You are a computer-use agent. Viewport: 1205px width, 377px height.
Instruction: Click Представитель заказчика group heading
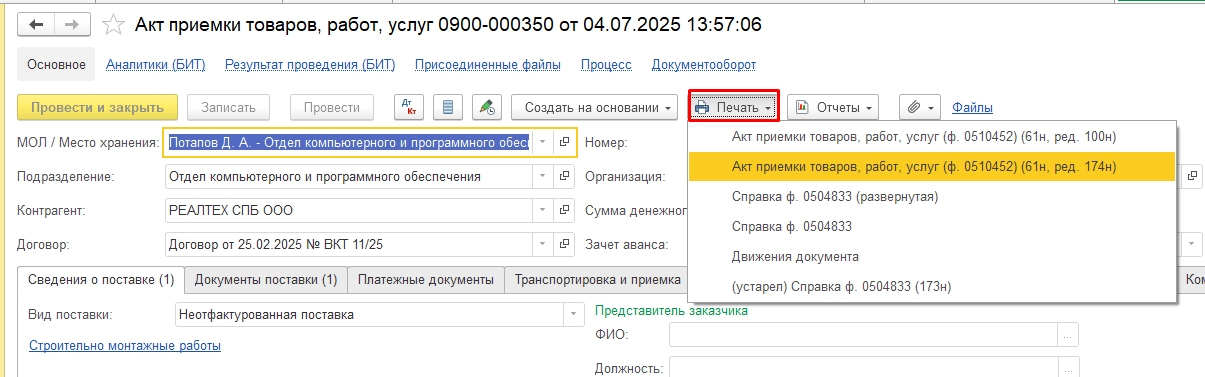click(671, 311)
